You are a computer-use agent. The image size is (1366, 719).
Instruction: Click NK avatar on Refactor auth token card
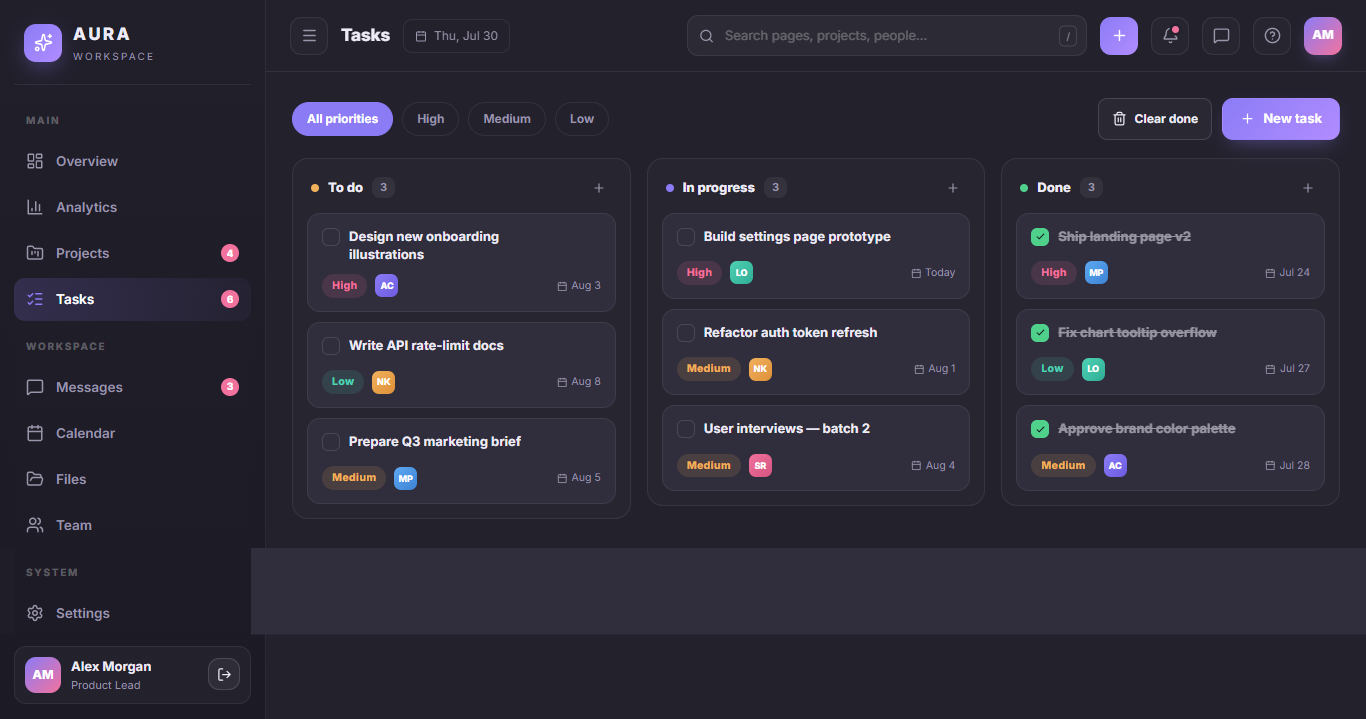pyautogui.click(x=760, y=369)
